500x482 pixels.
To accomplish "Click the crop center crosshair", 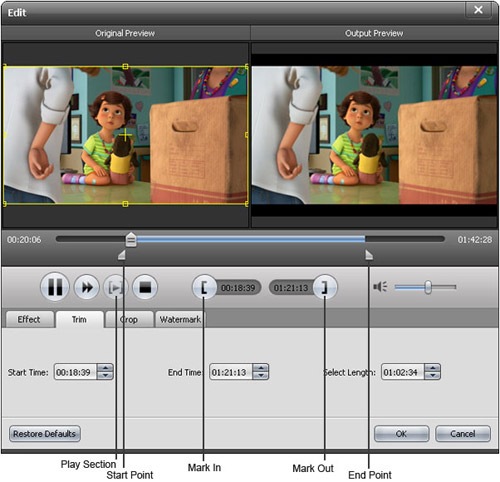I will [125, 135].
